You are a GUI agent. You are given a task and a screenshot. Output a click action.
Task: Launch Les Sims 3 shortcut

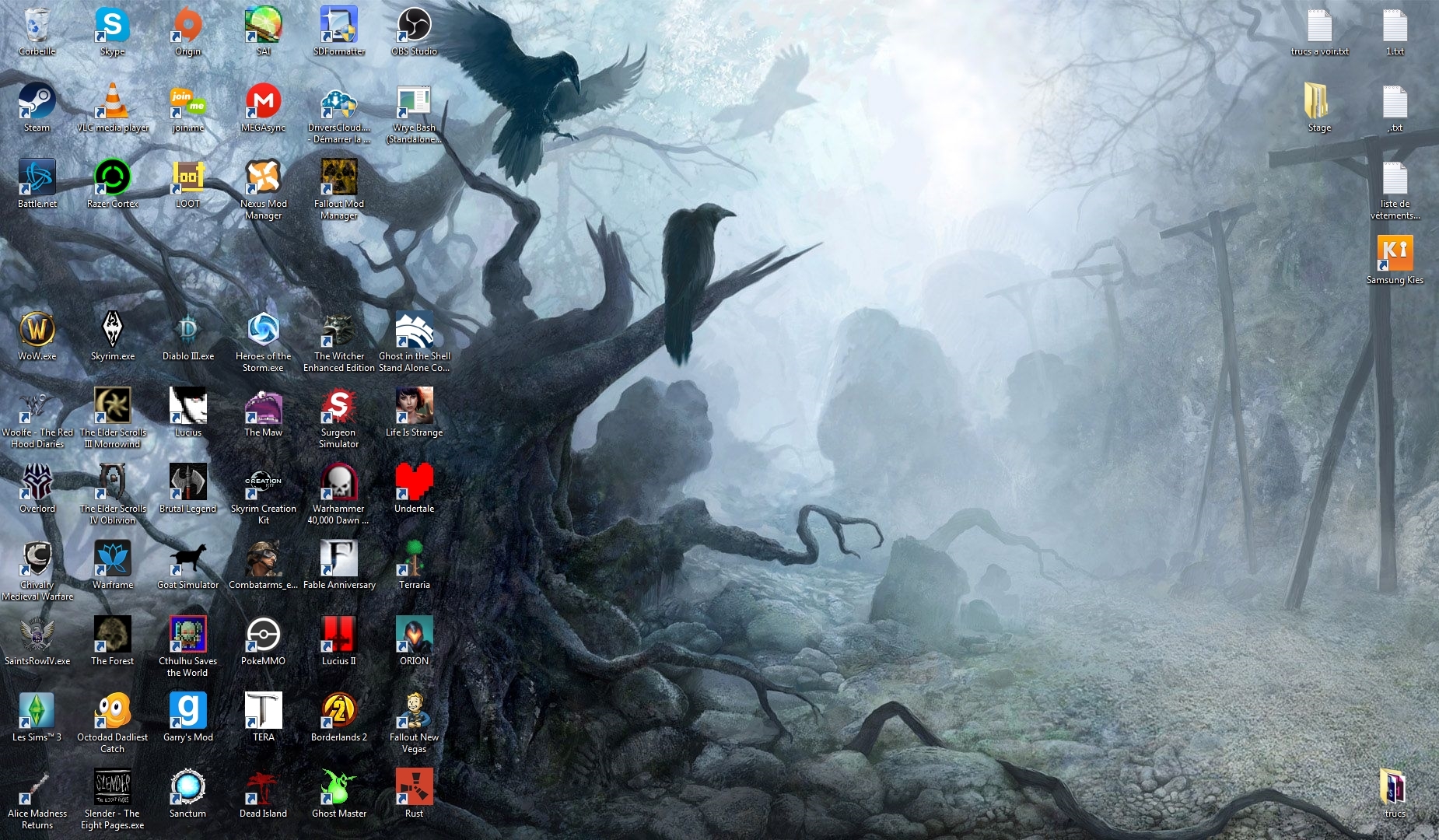click(x=37, y=711)
